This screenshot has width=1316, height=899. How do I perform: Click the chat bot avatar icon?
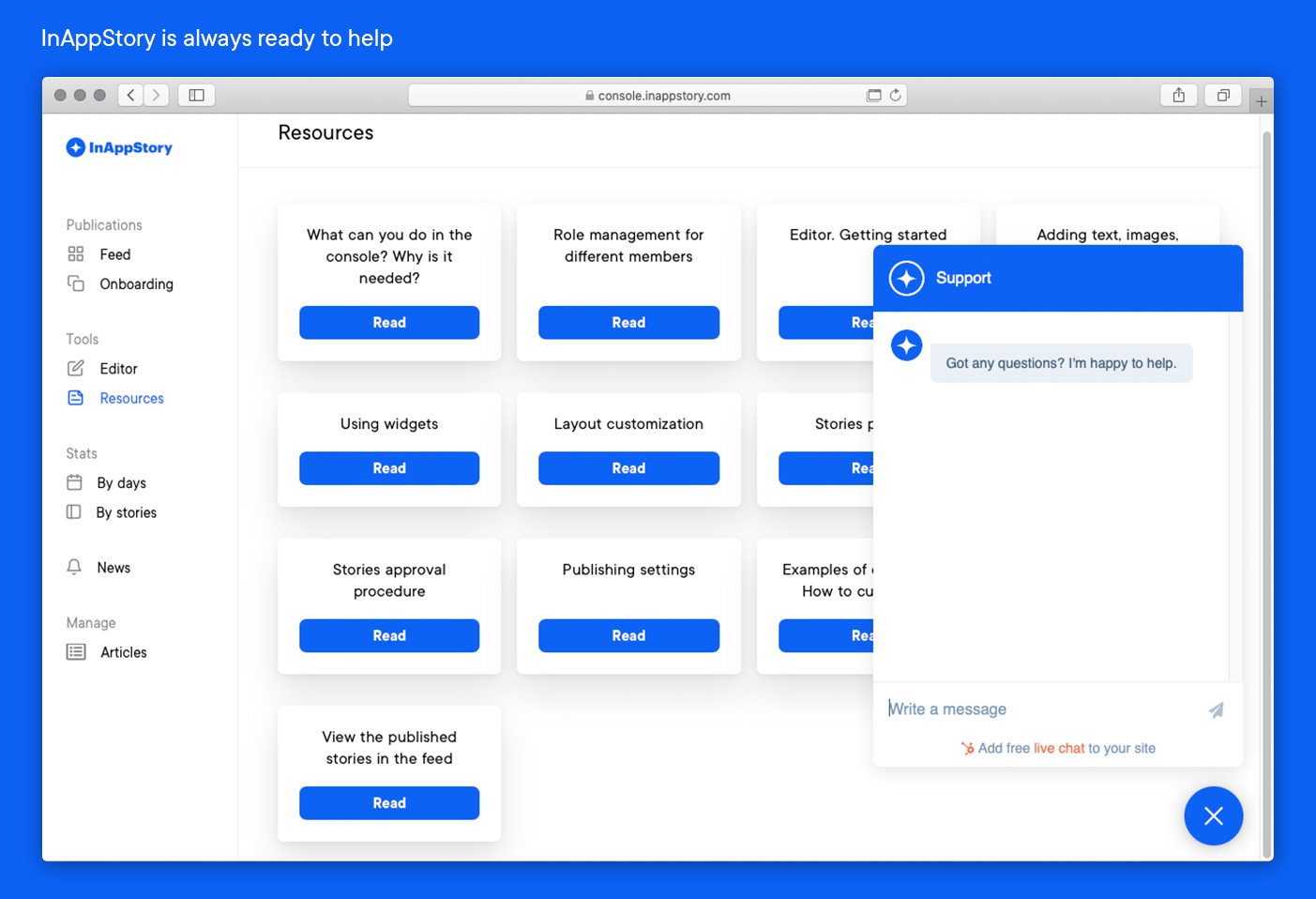point(906,345)
